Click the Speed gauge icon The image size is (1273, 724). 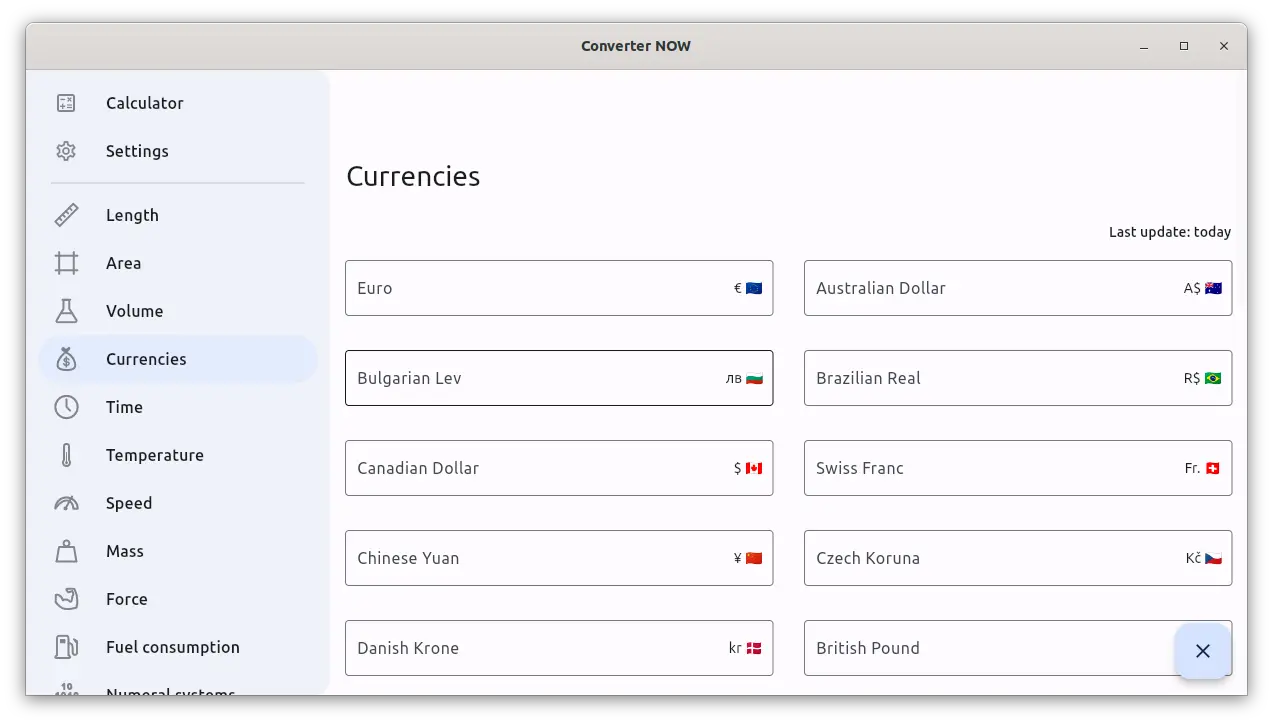pos(66,503)
